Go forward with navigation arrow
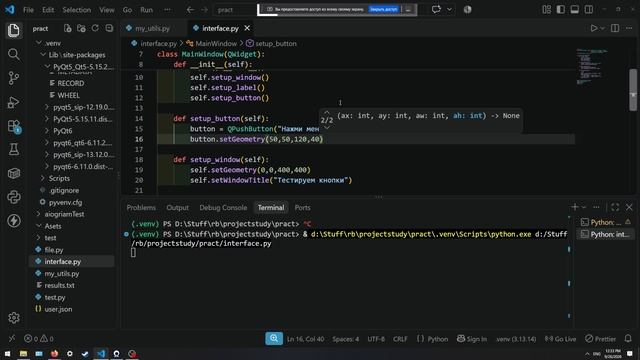 point(204,9)
